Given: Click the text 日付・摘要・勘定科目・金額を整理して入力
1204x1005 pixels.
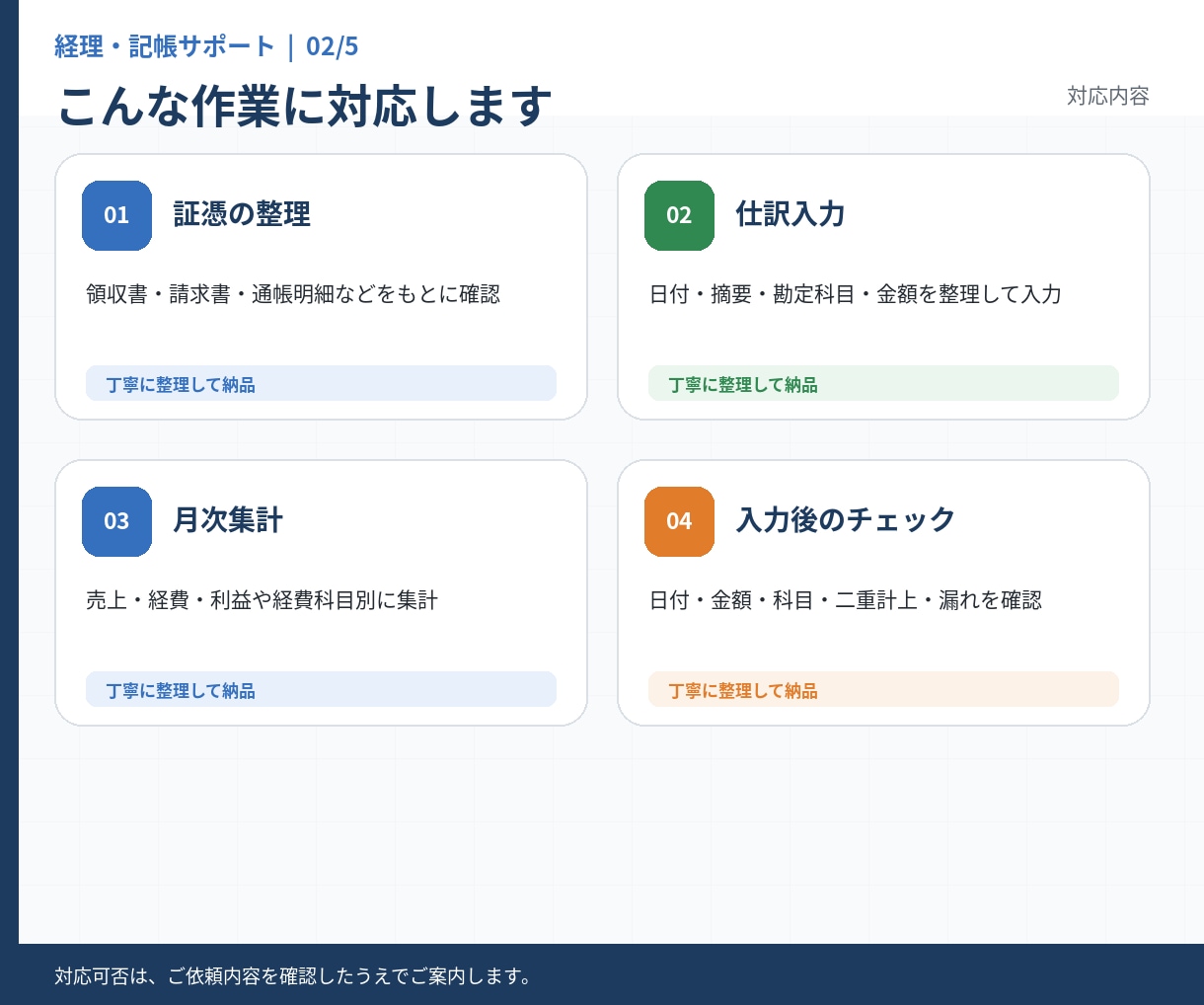Looking at the screenshot, I should 856,294.
